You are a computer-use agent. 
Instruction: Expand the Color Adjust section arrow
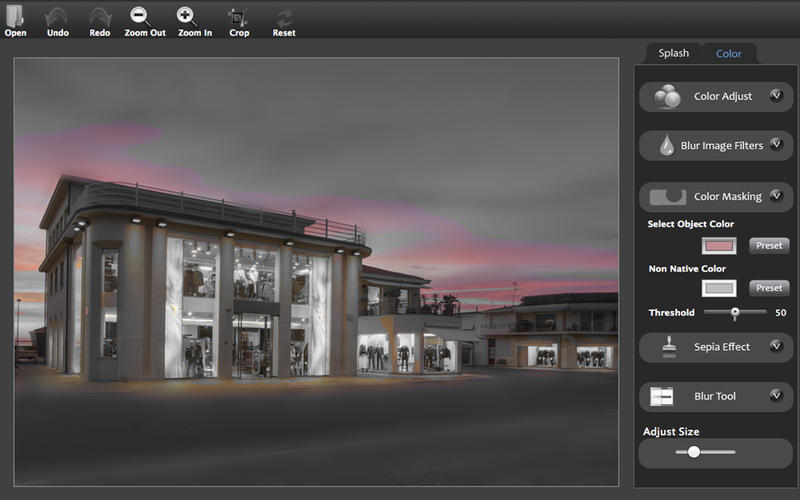tap(776, 96)
